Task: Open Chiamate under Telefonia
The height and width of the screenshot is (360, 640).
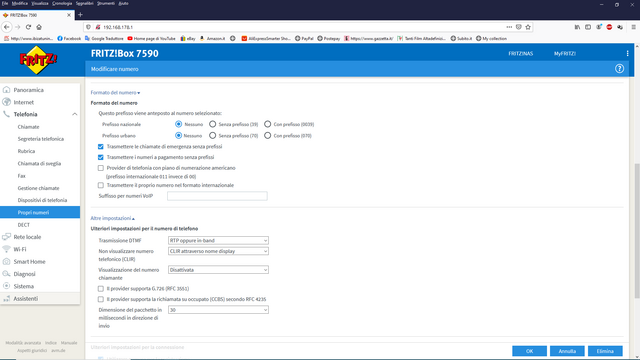Action: [x=29, y=127]
